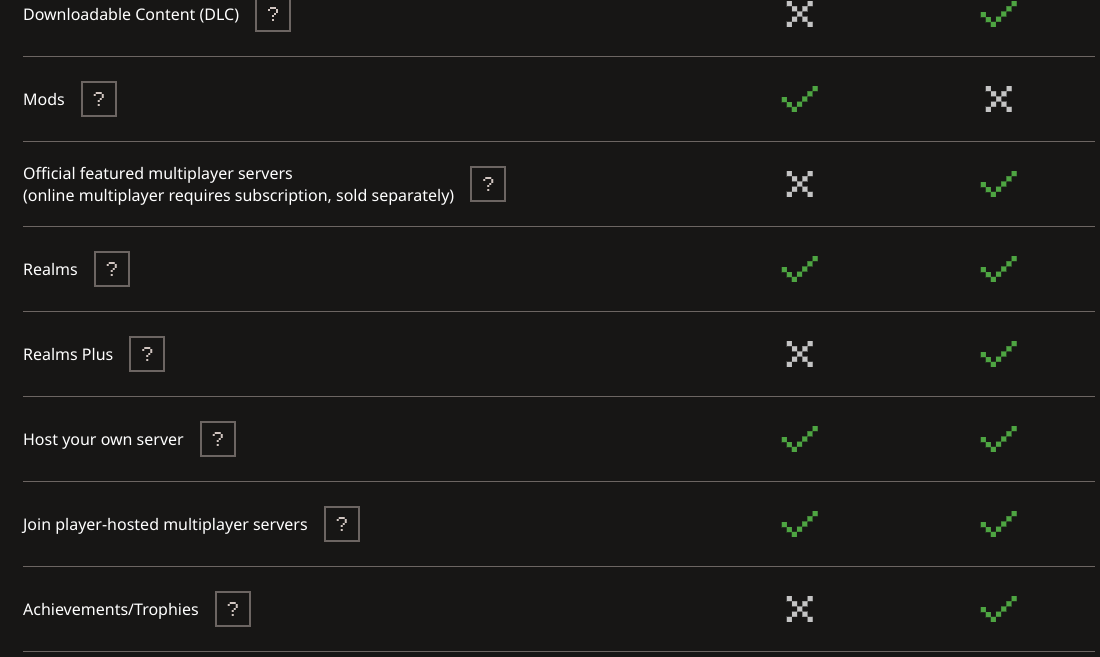This screenshot has width=1100, height=657.
Task: Open the Downloadable Content (DLC) help icon
Action: click(273, 15)
